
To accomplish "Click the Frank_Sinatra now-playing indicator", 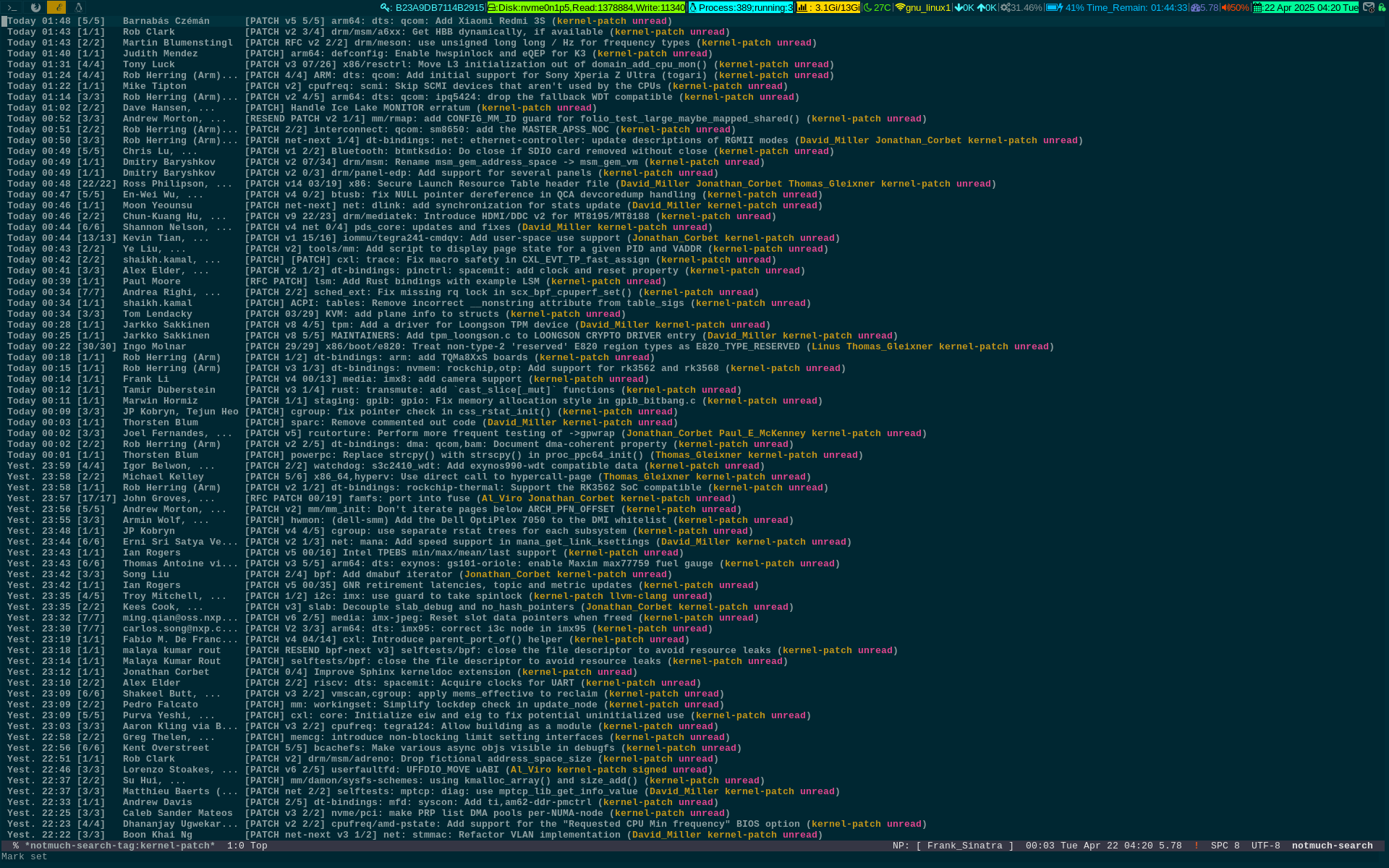I will pos(964,846).
